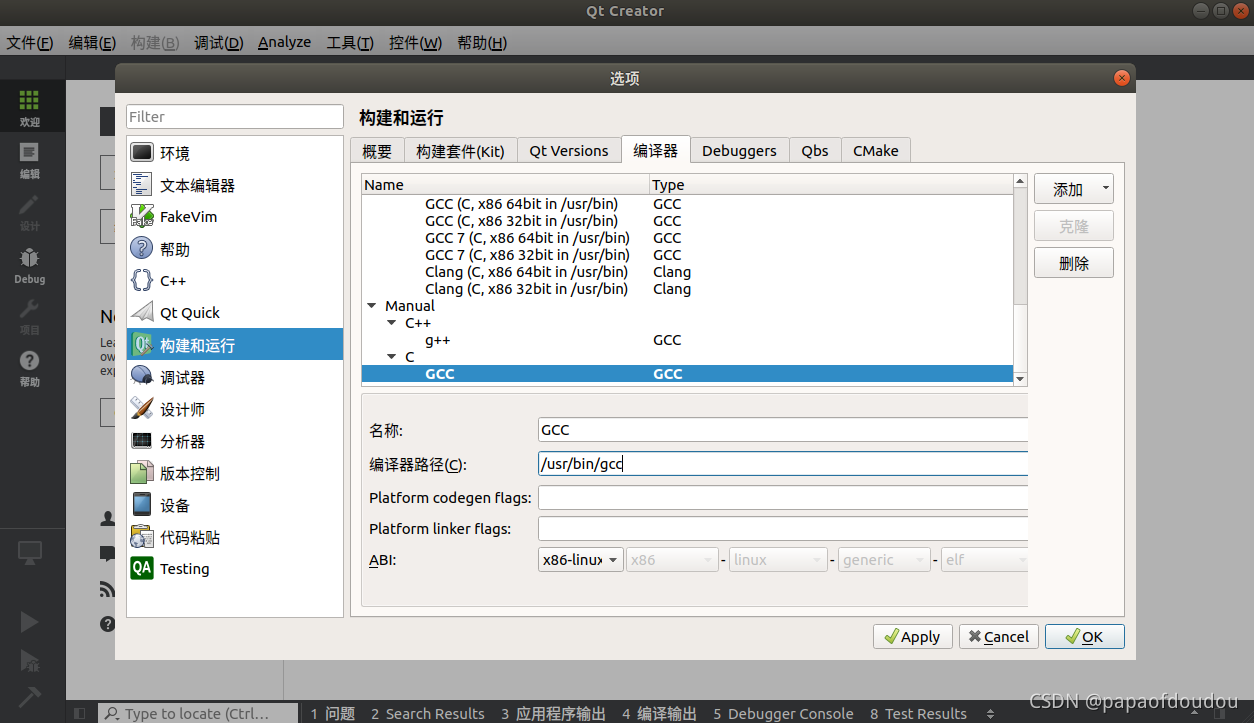Select the g++ compiler row
The width and height of the screenshot is (1254, 723).
(687, 340)
